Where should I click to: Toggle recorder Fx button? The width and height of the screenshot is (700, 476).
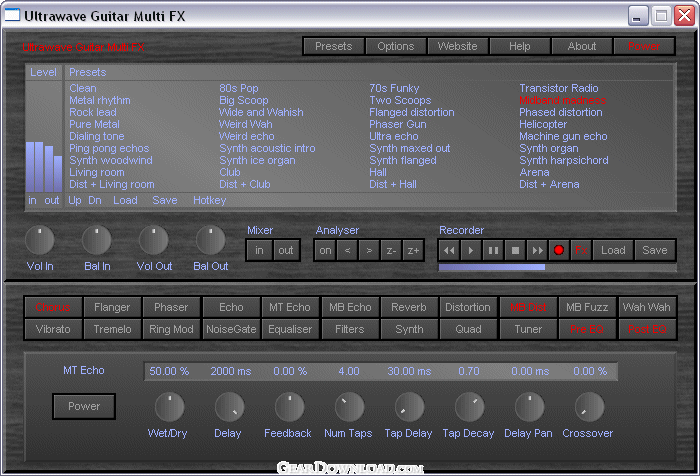tap(581, 251)
